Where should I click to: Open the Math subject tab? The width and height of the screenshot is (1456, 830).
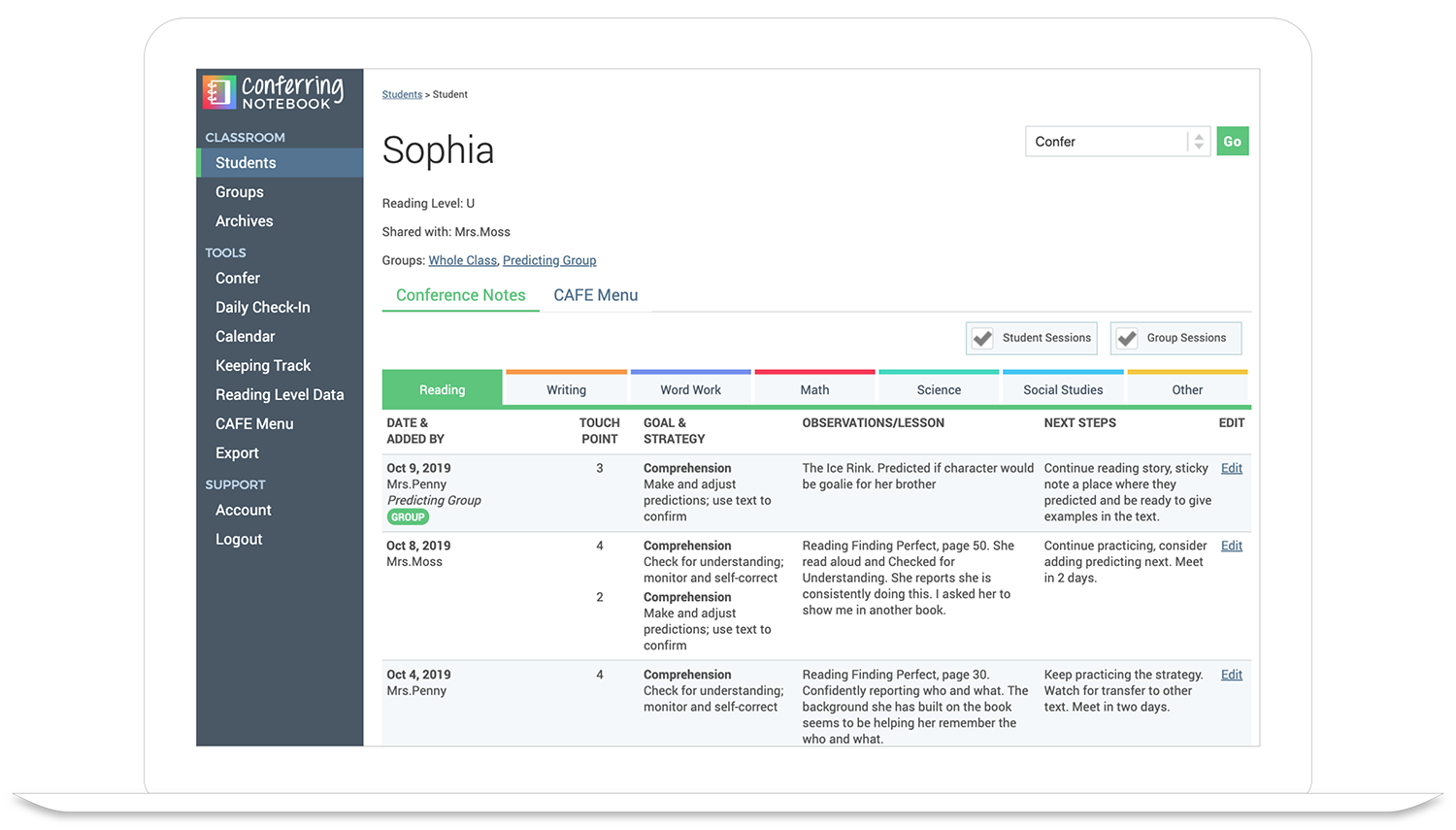pyautogui.click(x=814, y=388)
